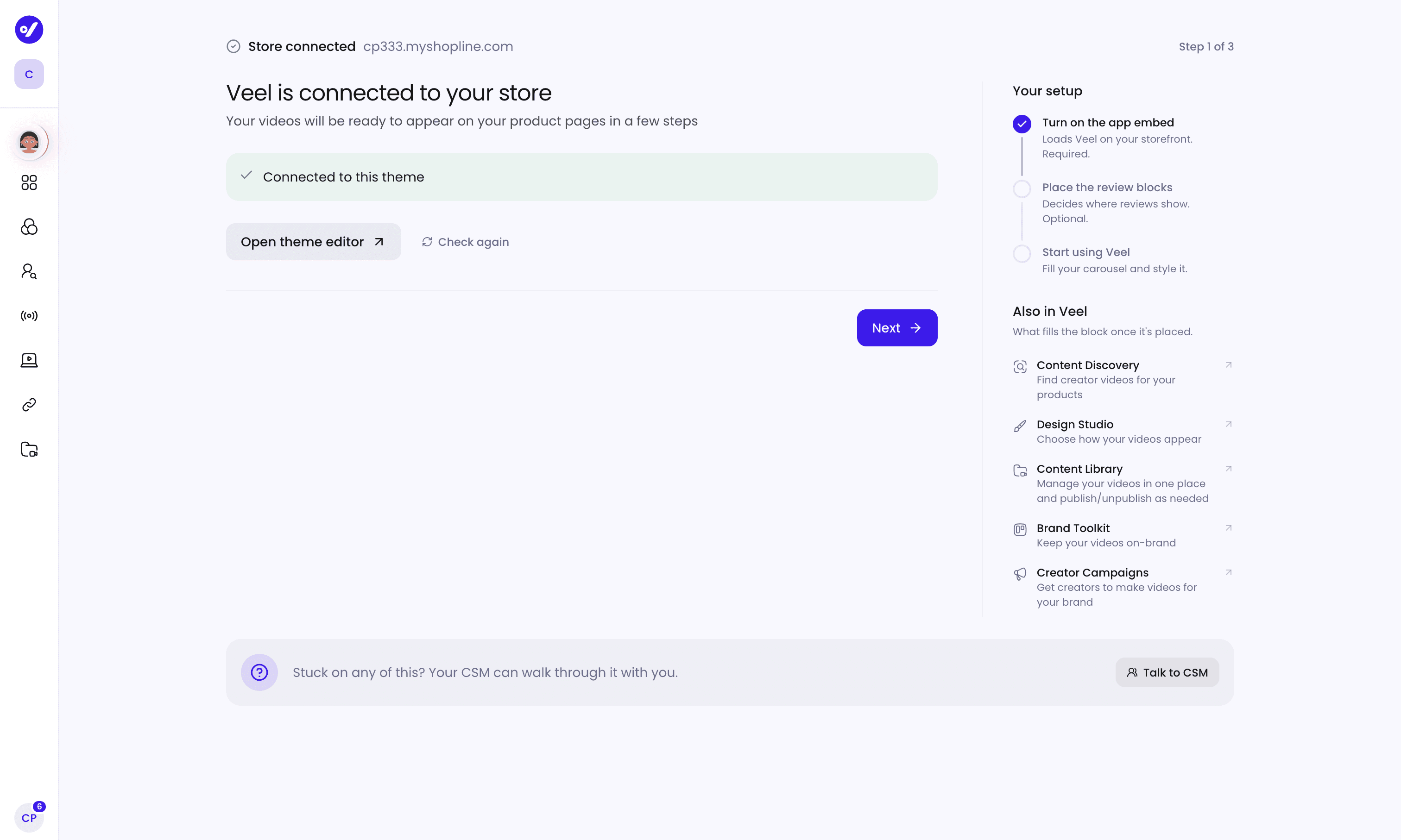Open the chain link icon in sidebar

(x=29, y=405)
